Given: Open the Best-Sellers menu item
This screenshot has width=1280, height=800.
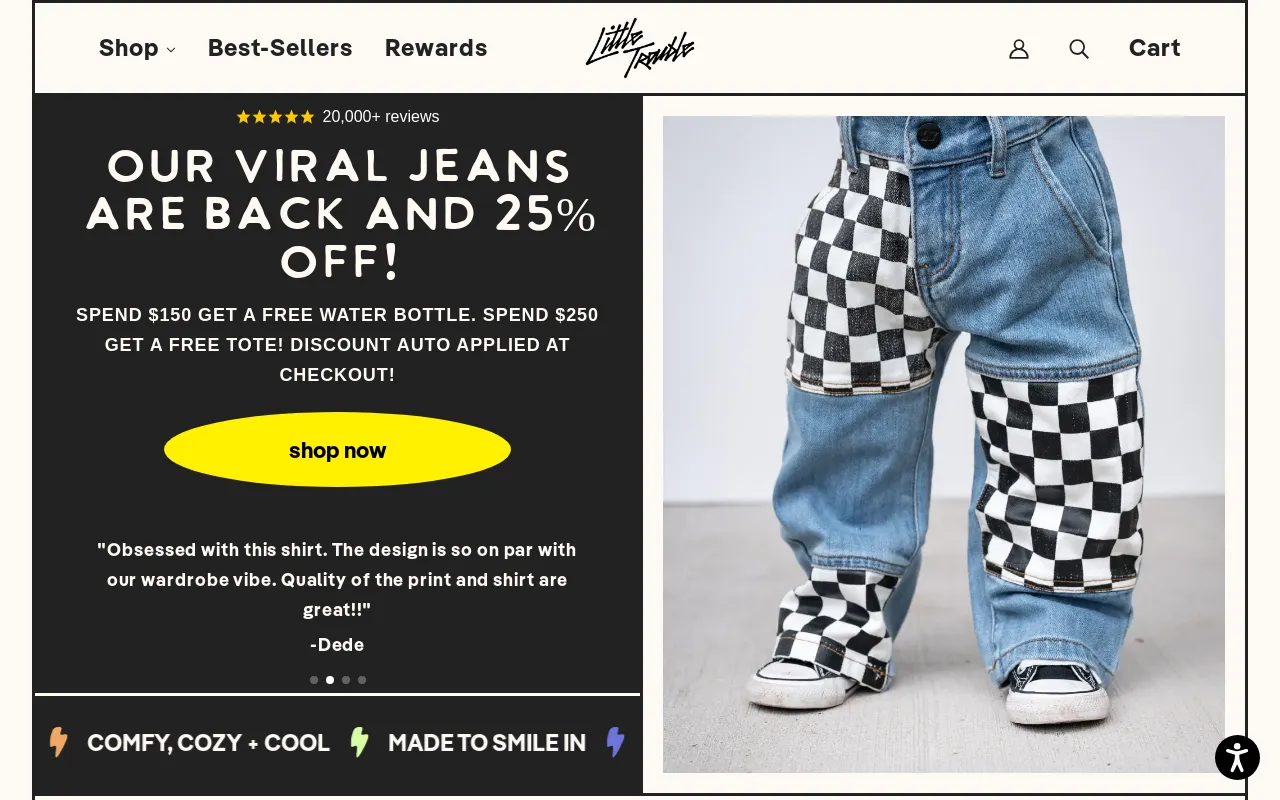Looking at the screenshot, I should 280,48.
